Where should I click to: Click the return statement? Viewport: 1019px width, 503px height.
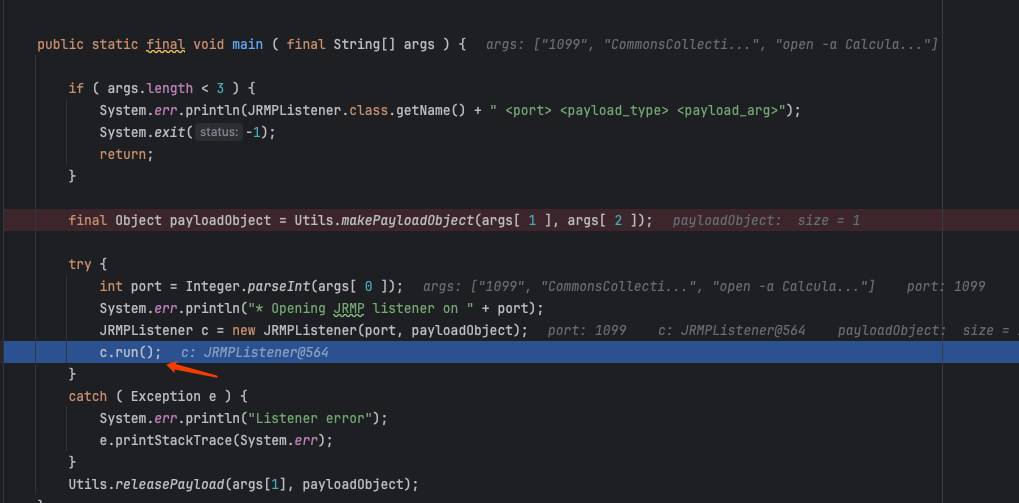click(x=126, y=154)
